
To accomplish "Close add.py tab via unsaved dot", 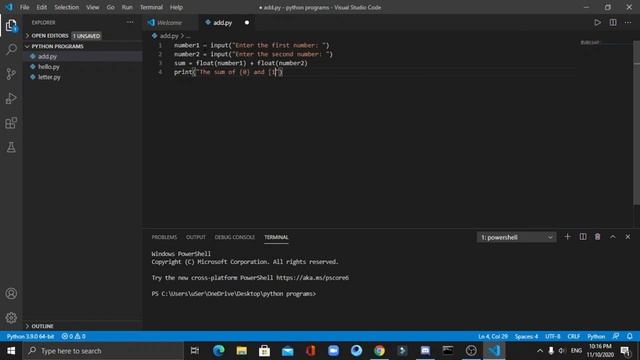I will click(247, 22).
